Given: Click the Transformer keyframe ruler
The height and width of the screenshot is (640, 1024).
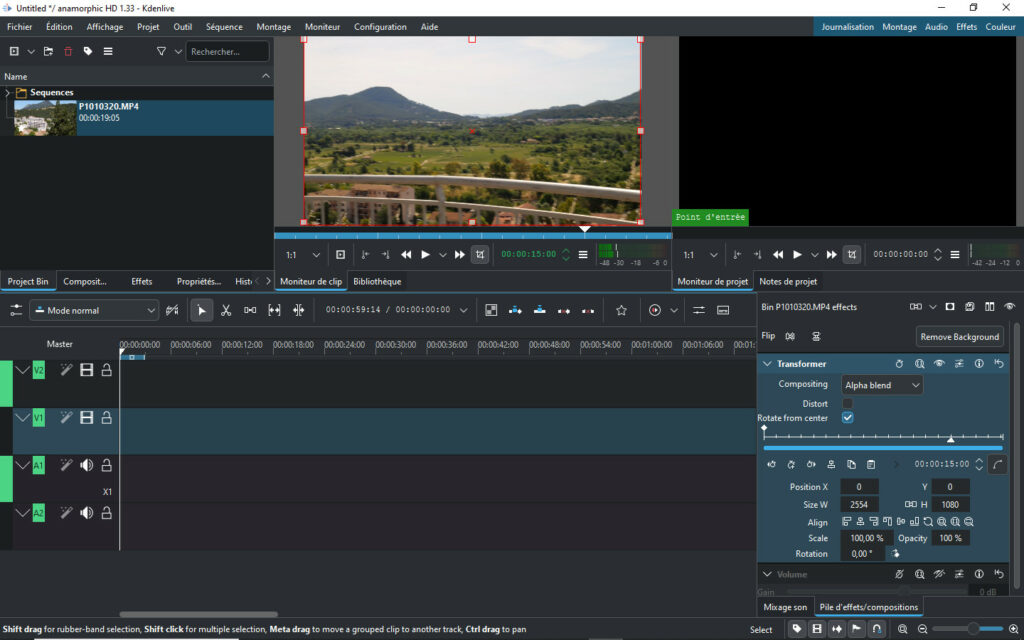Looking at the screenshot, I should 883,436.
